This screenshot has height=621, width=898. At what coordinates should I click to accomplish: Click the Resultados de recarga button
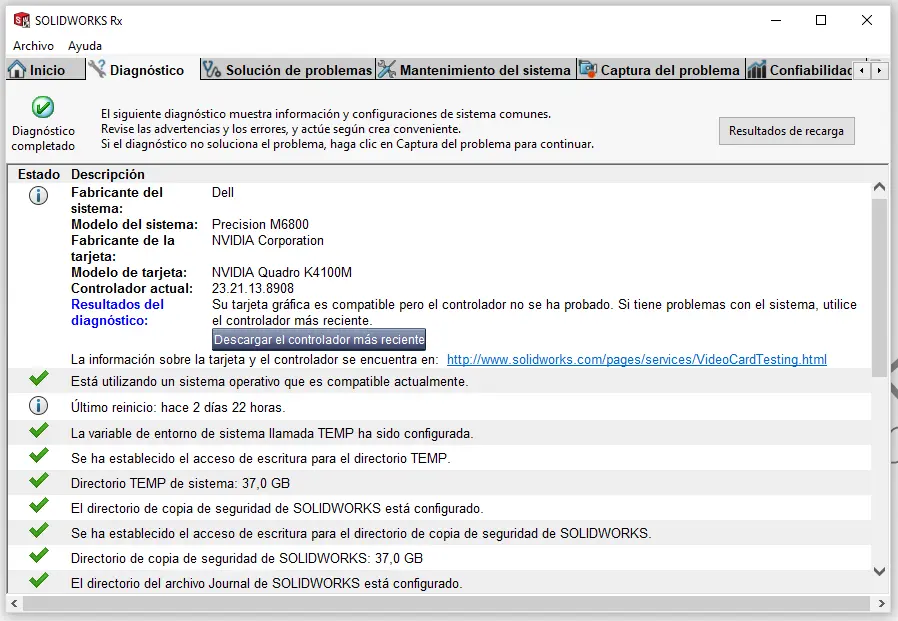coord(786,131)
